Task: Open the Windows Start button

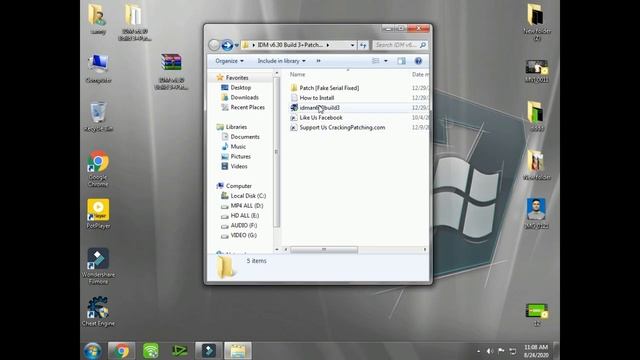Action: 93,351
